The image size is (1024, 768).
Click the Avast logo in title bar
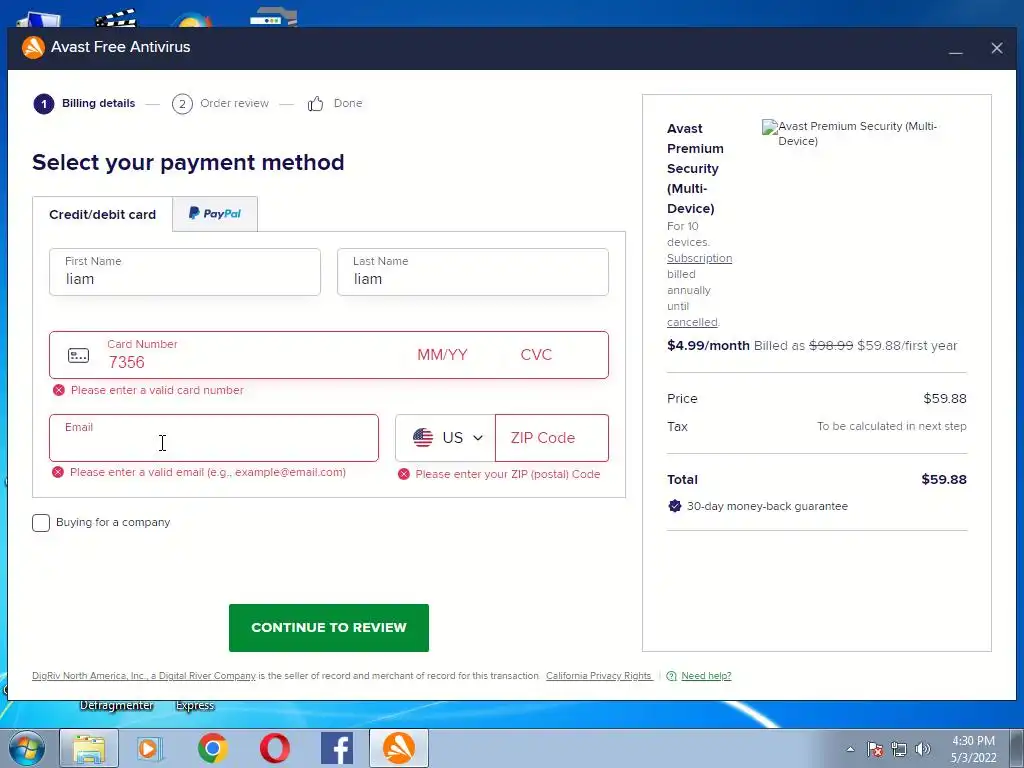pos(33,47)
